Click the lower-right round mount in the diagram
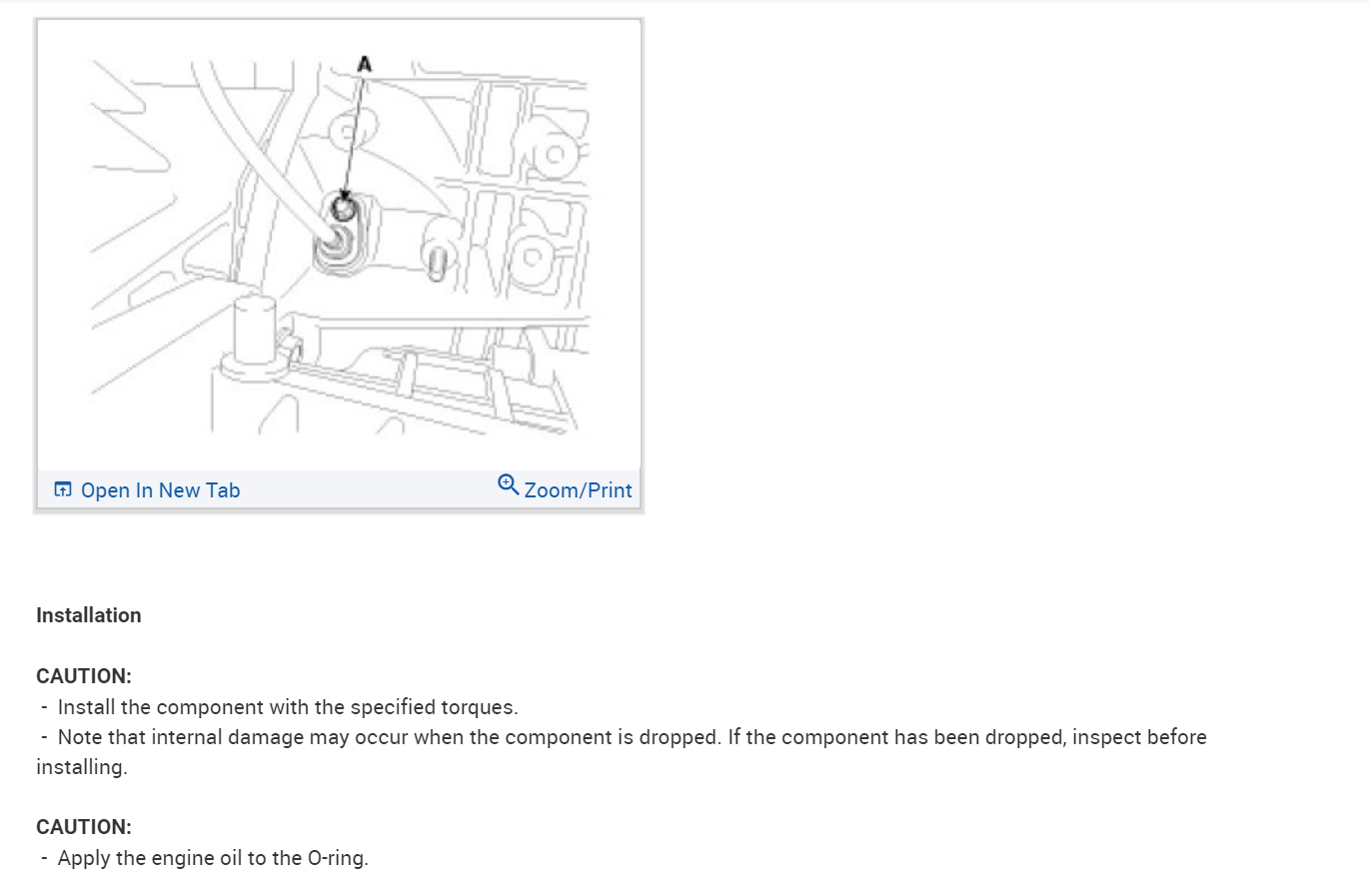 pyautogui.click(x=533, y=258)
